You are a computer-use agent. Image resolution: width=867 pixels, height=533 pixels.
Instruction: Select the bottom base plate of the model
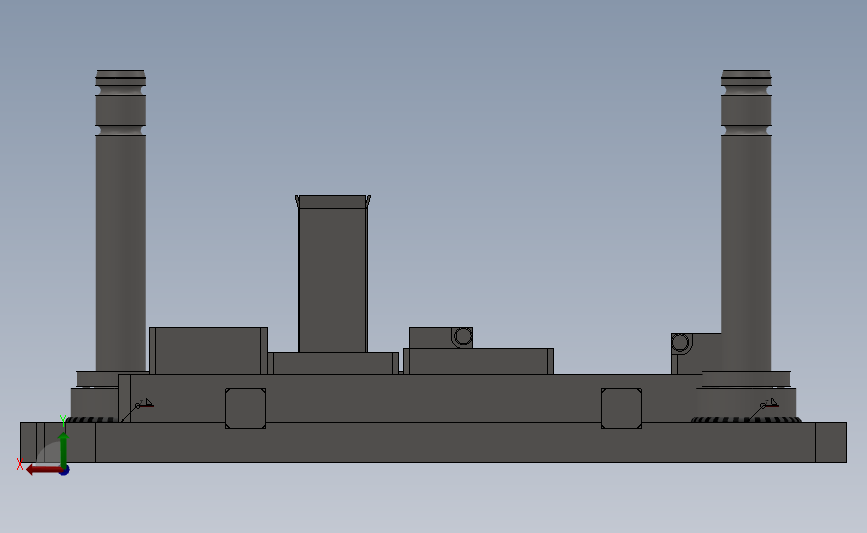point(434,442)
